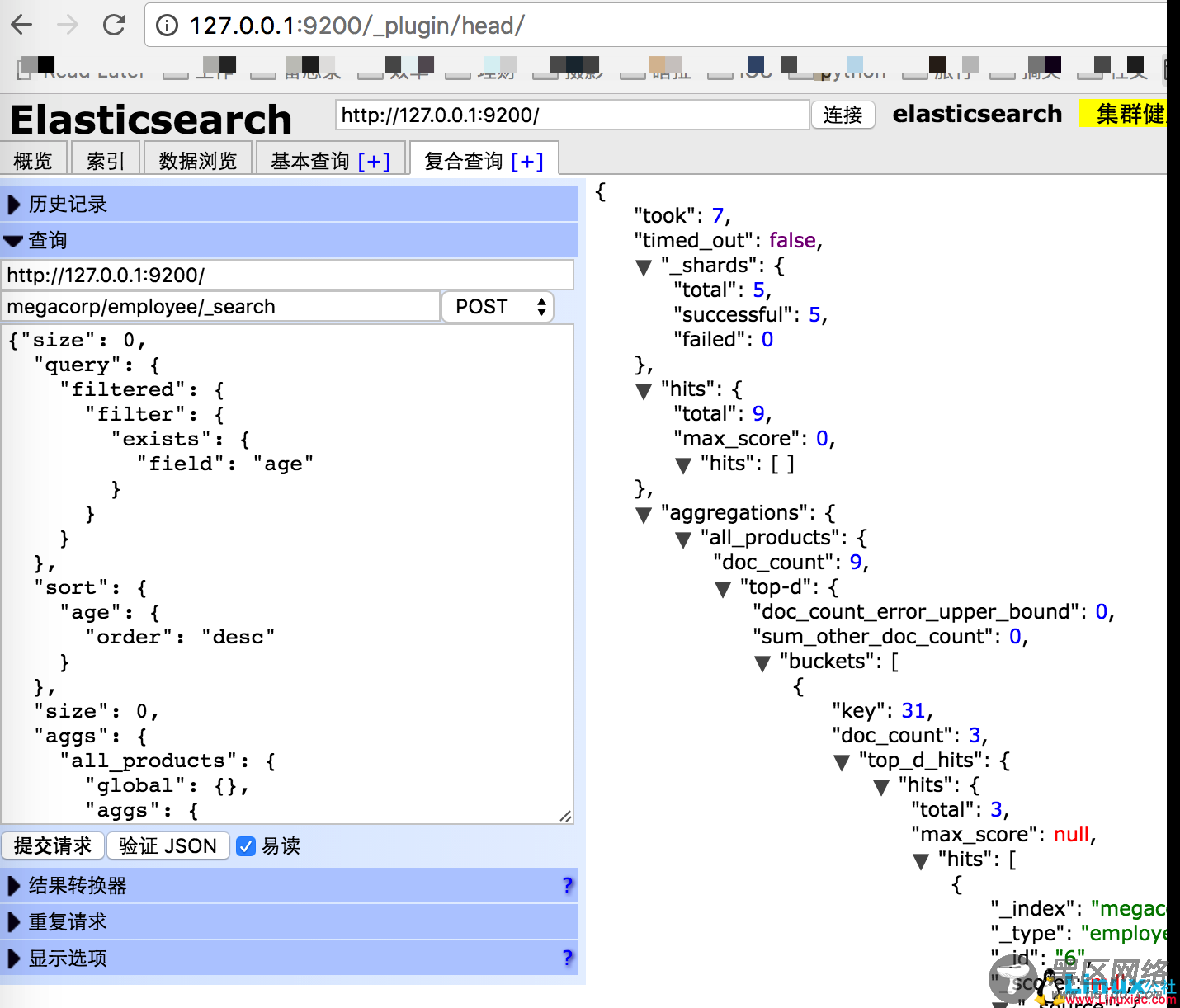
Task: Add new 基本查询 tab with [+]
Action: point(374,161)
